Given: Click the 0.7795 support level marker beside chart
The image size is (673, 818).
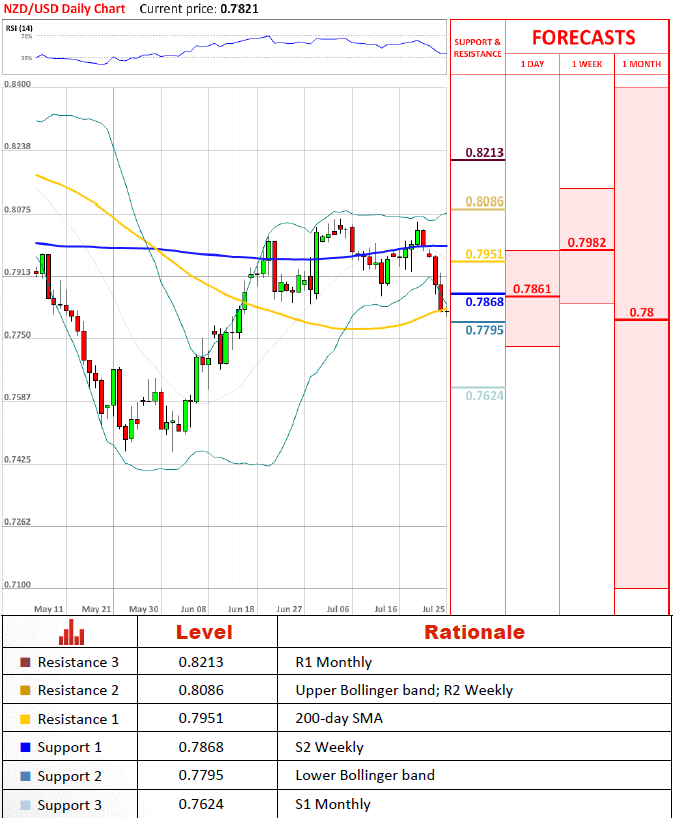Looking at the screenshot, I should point(485,330).
